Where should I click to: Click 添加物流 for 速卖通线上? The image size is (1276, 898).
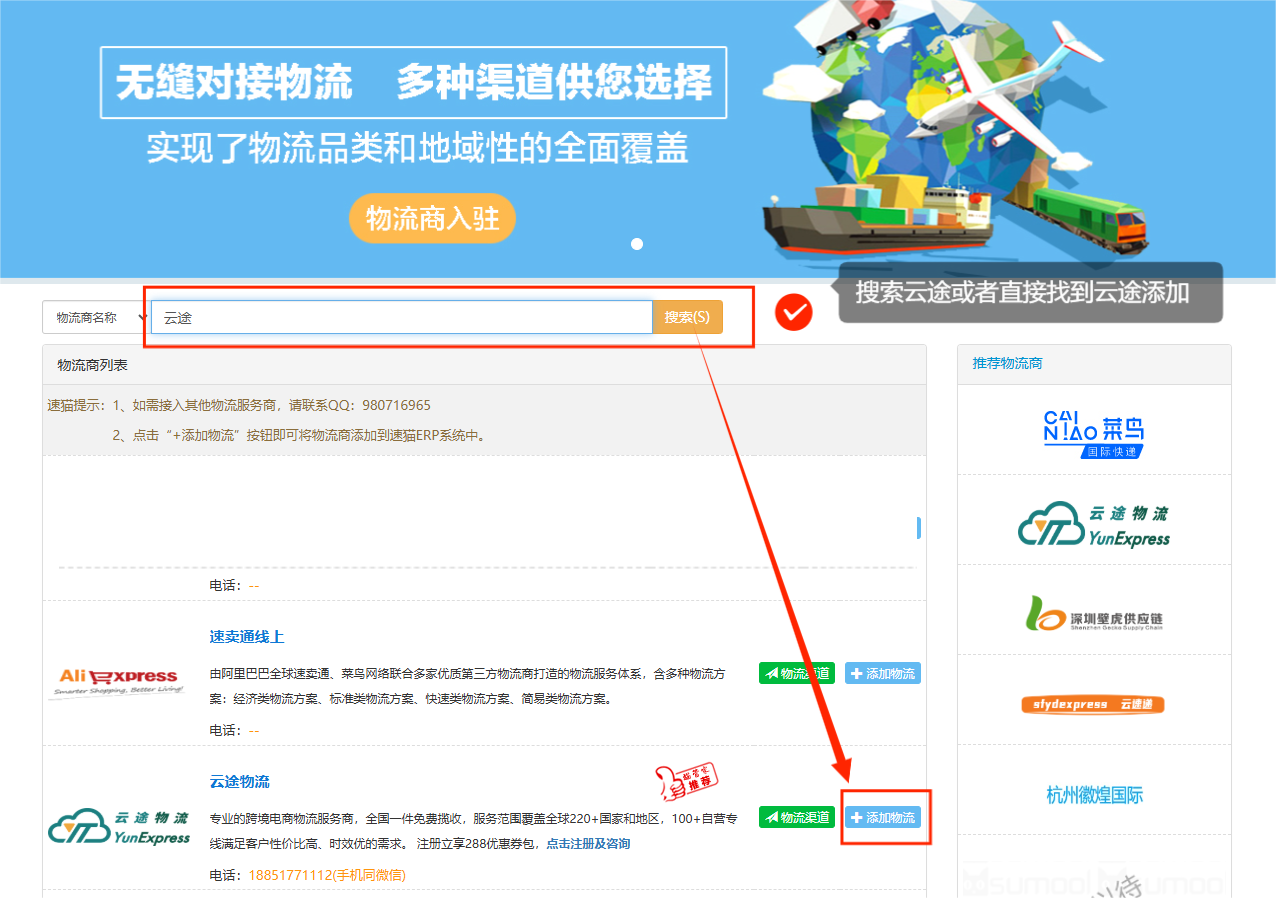[x=882, y=674]
